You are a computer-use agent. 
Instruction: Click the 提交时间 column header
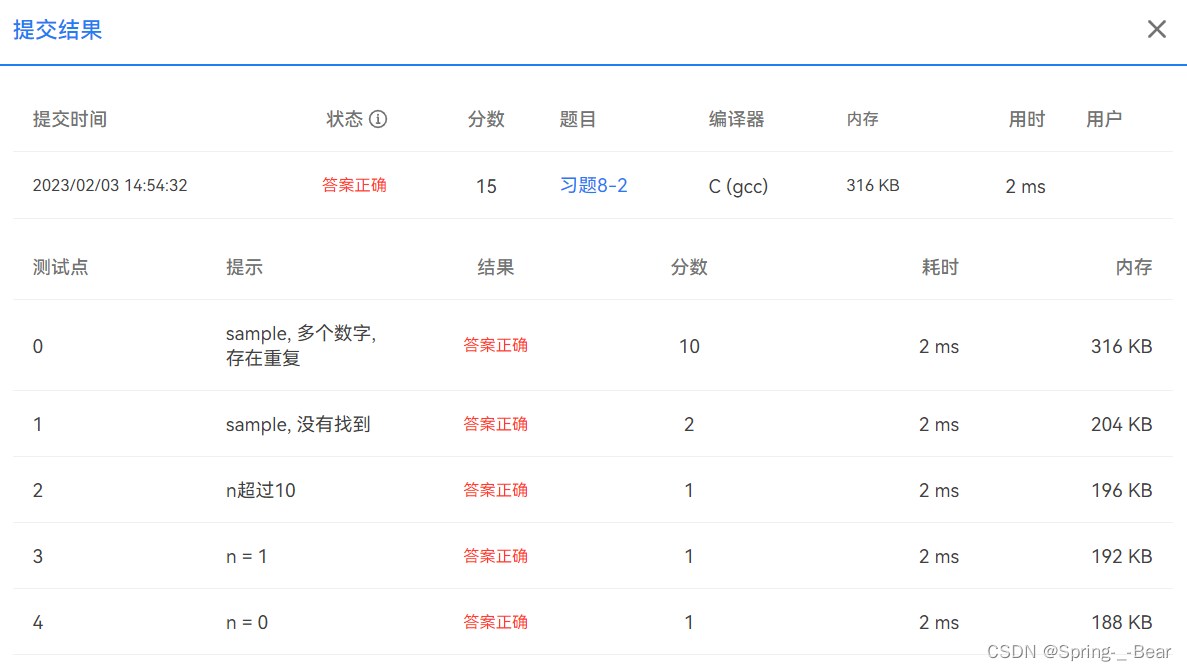coord(70,119)
